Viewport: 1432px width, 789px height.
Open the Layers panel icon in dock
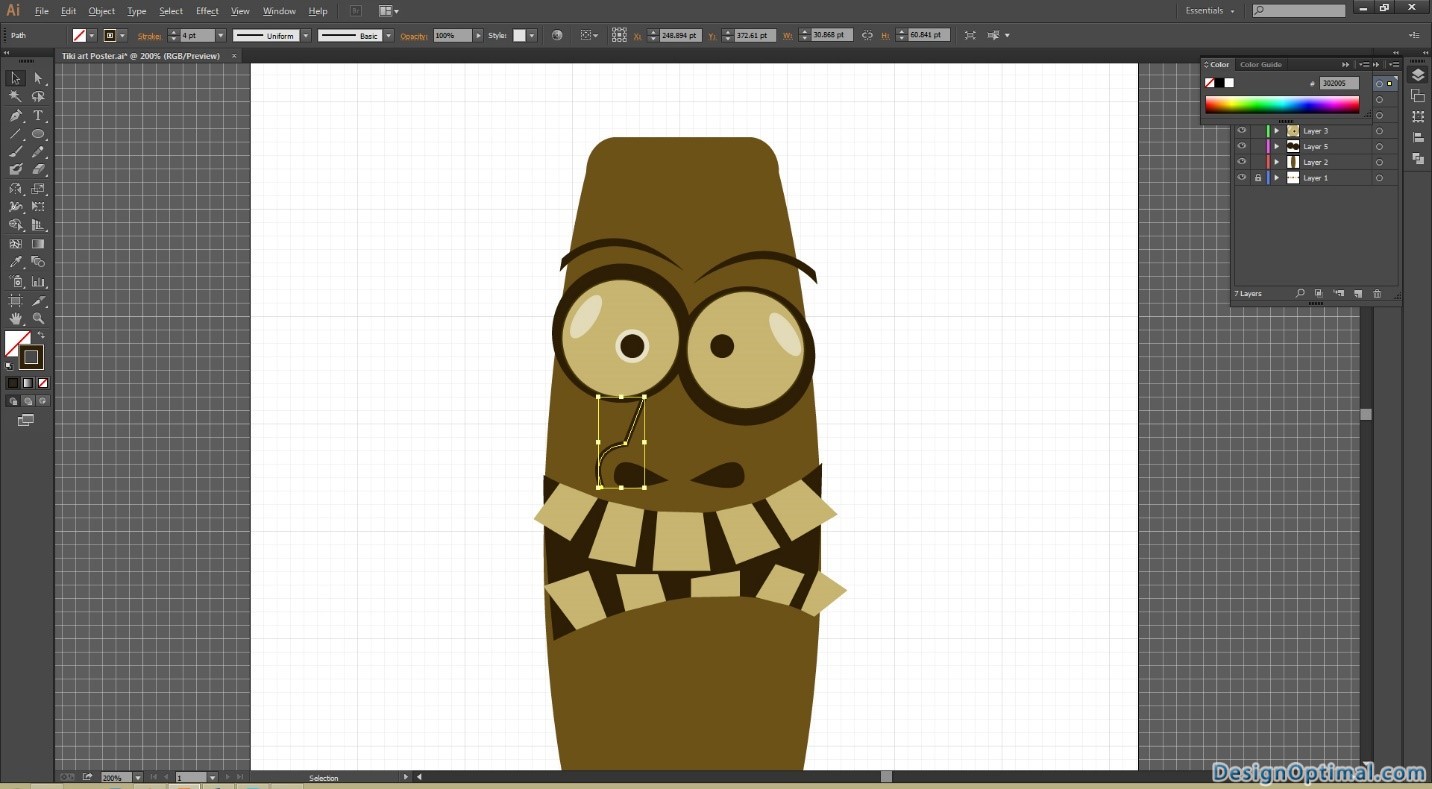[x=1418, y=76]
